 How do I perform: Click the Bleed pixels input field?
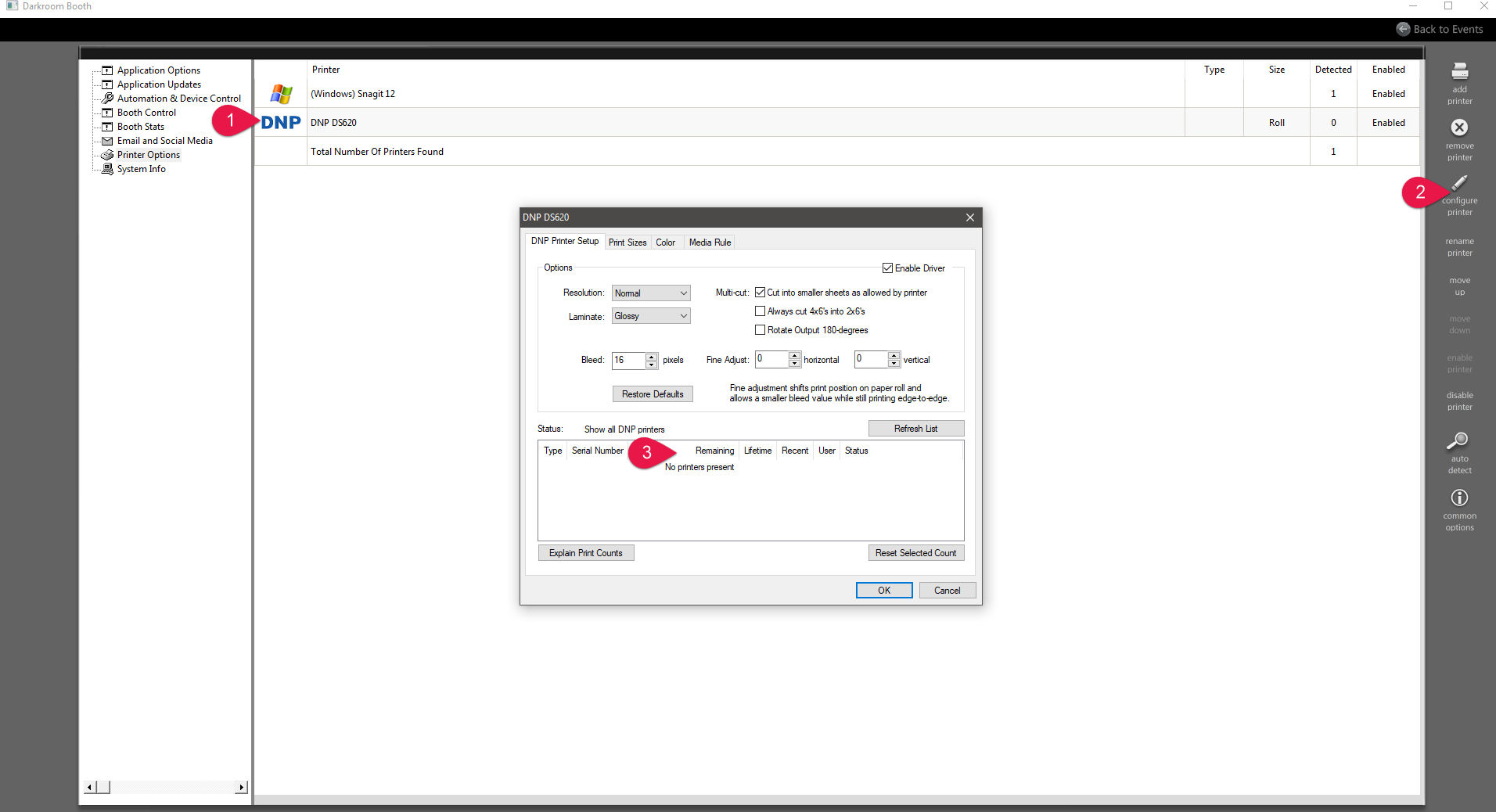629,360
